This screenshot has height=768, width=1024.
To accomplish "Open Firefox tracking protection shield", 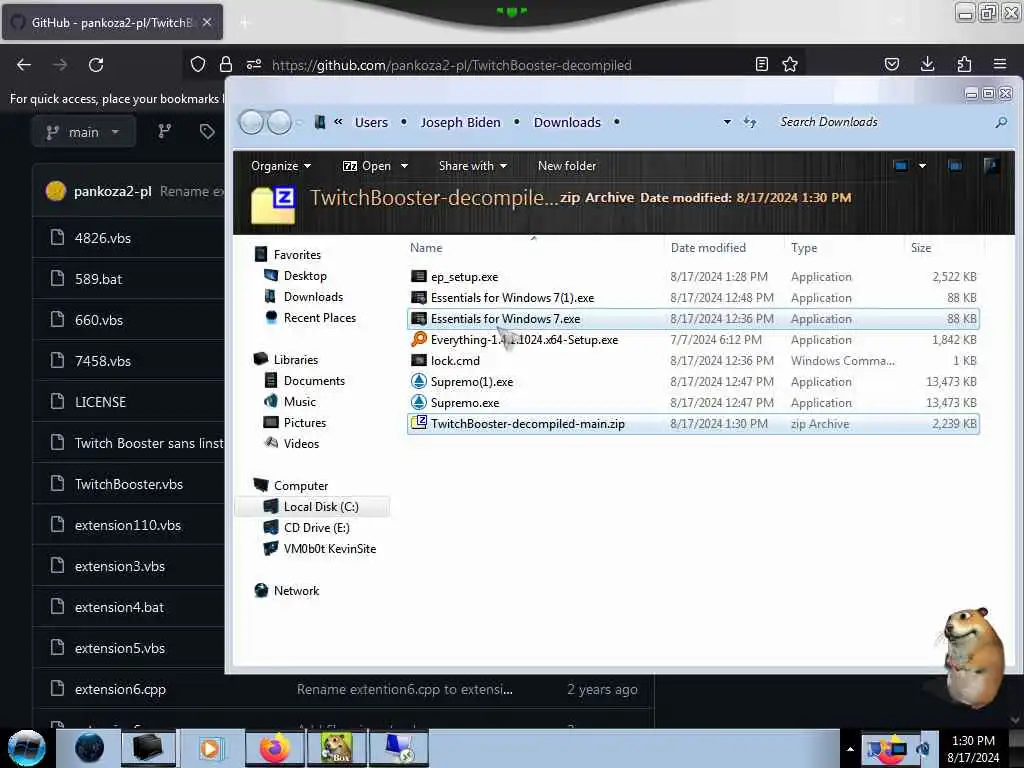I will pos(198,64).
